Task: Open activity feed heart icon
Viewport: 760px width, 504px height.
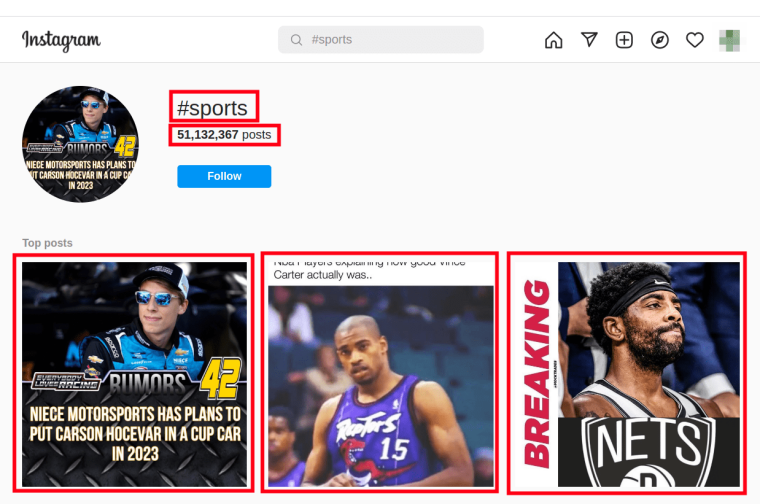Action: 695,40
